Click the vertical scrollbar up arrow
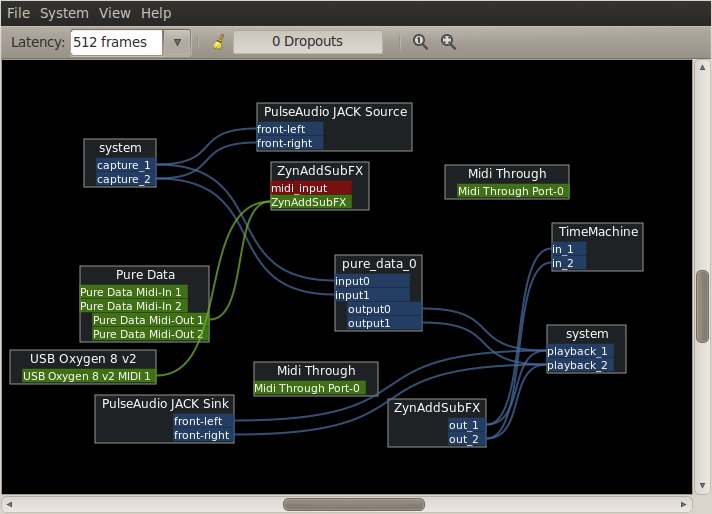The image size is (712, 514). click(702, 67)
